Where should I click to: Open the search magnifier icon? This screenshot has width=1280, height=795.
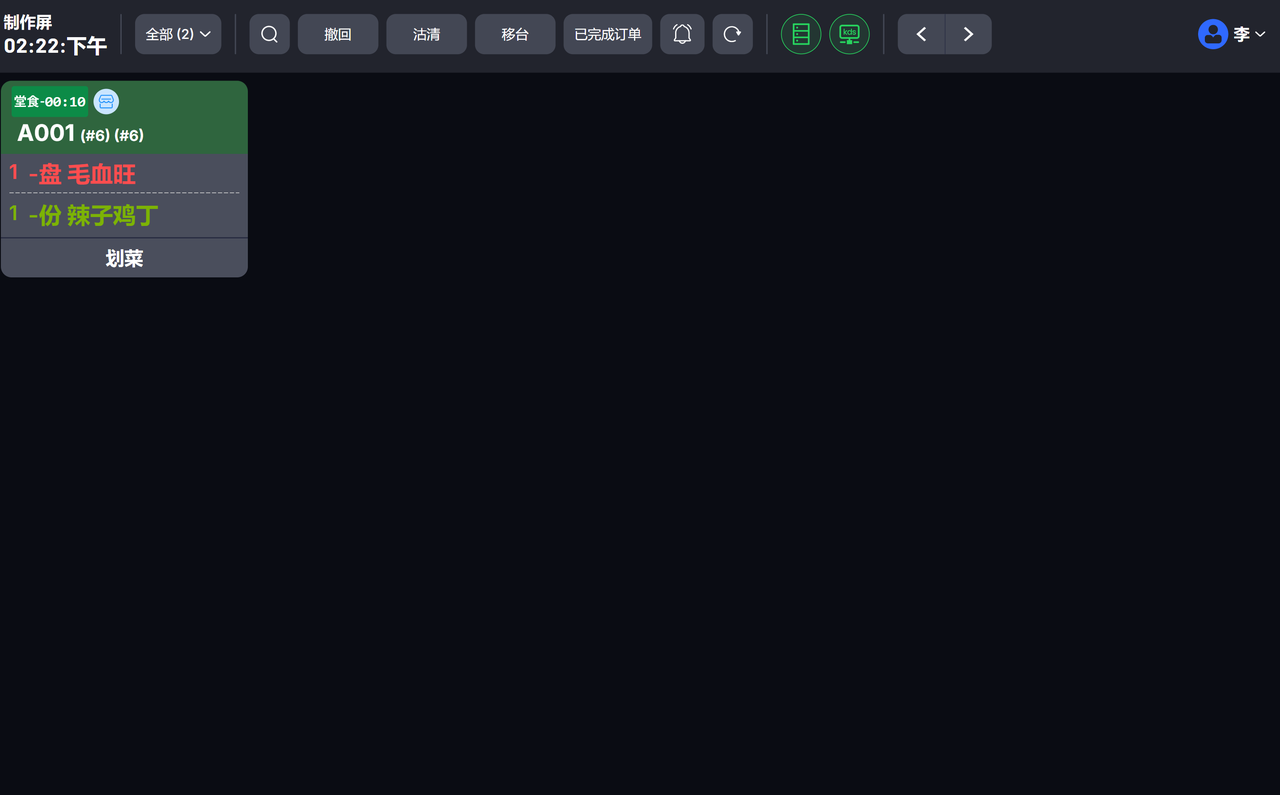[269, 34]
